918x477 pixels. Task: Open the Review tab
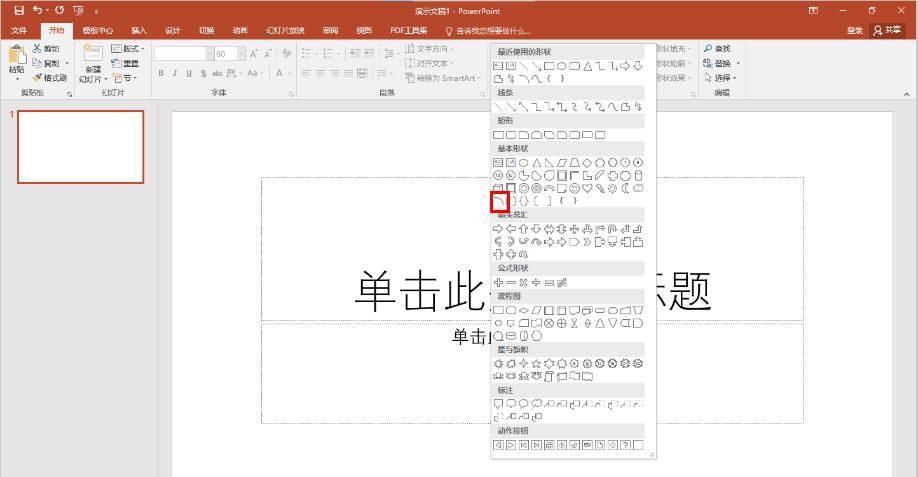tap(330, 30)
